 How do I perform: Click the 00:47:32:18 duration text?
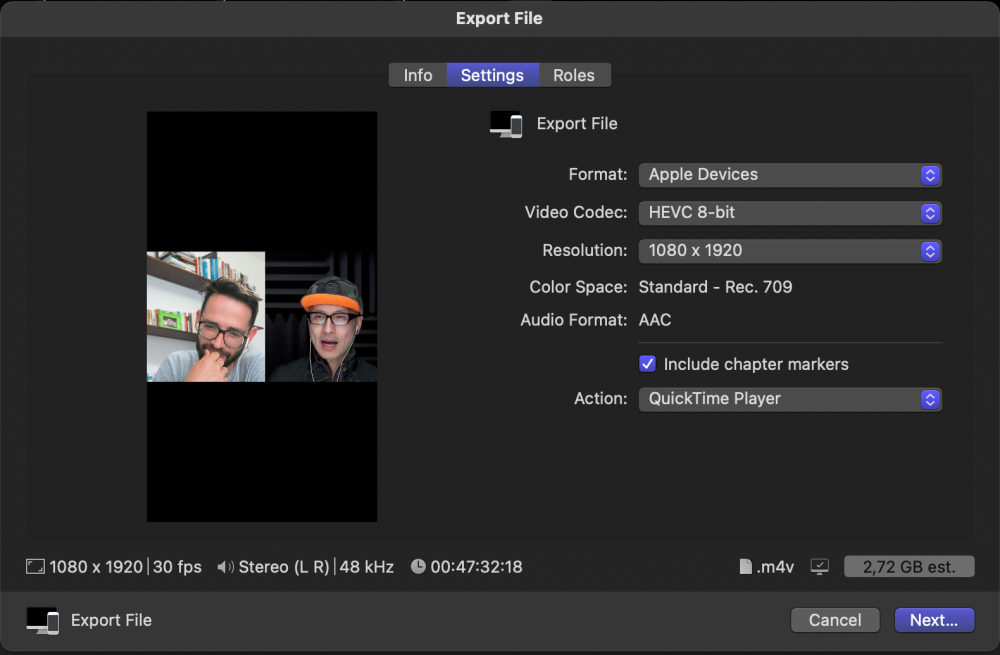(x=476, y=566)
